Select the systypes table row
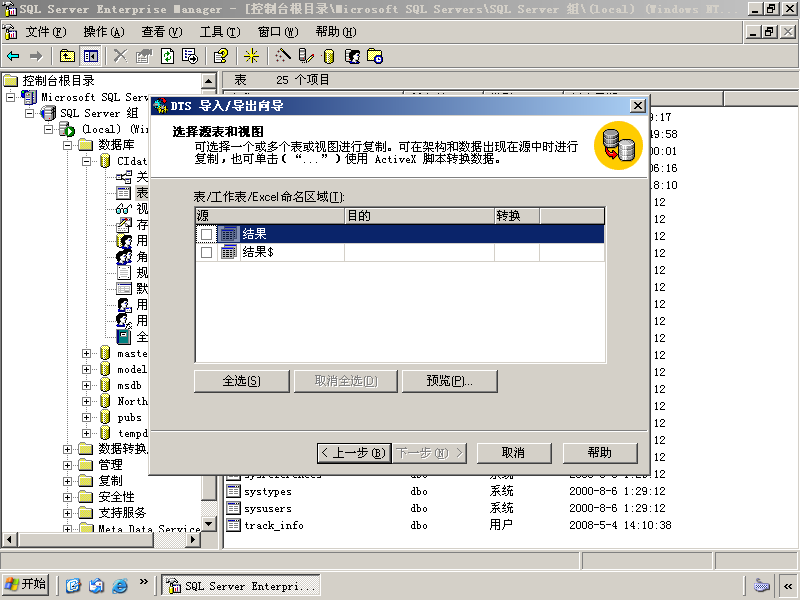This screenshot has width=800, height=600. (449, 491)
